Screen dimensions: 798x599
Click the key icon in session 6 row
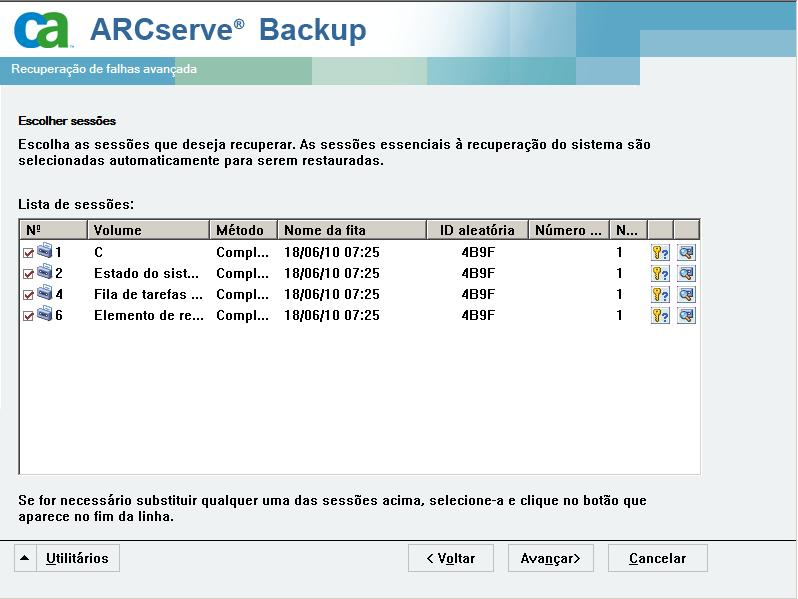tap(660, 315)
